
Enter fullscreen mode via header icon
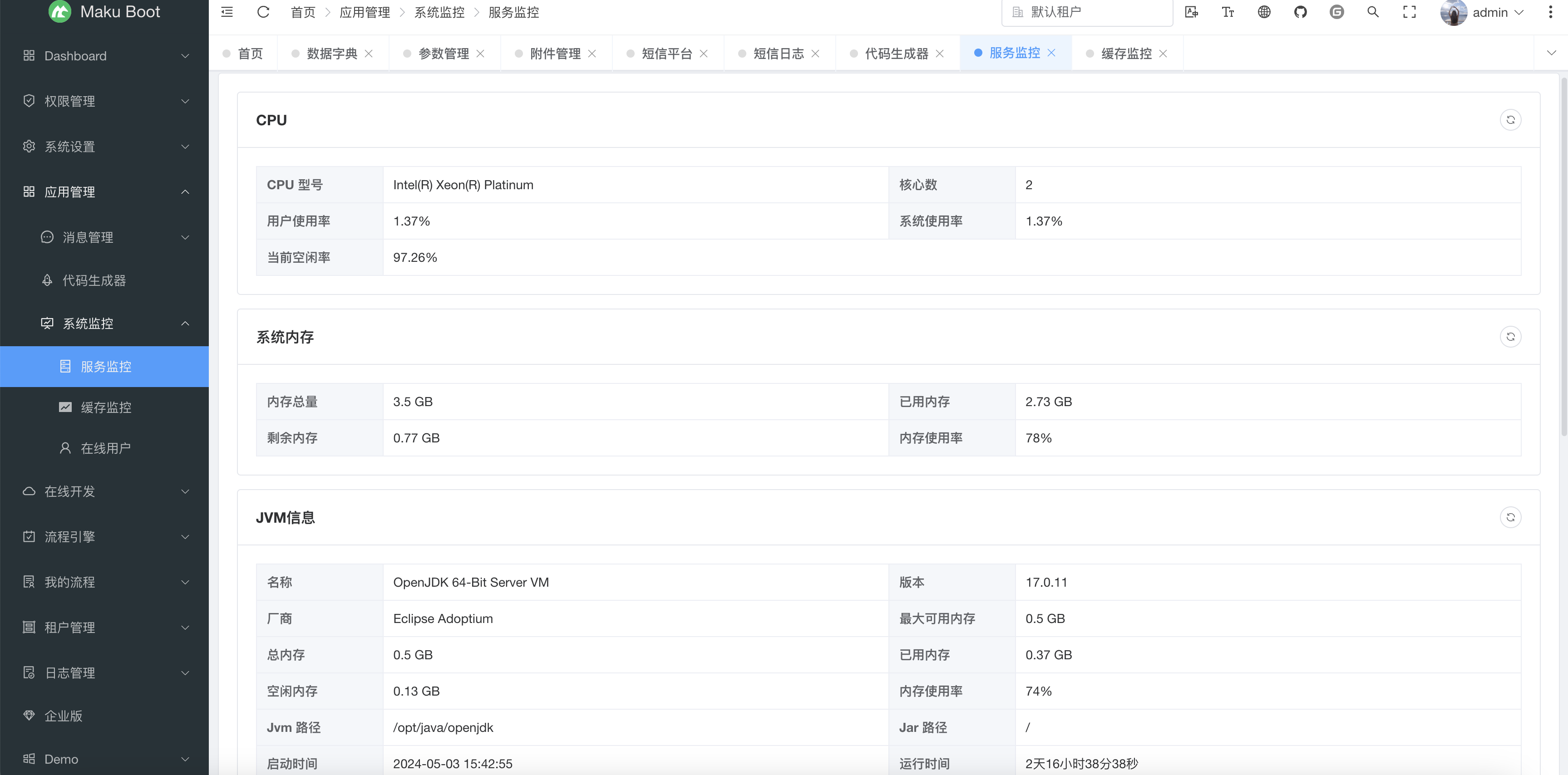[x=1409, y=12]
